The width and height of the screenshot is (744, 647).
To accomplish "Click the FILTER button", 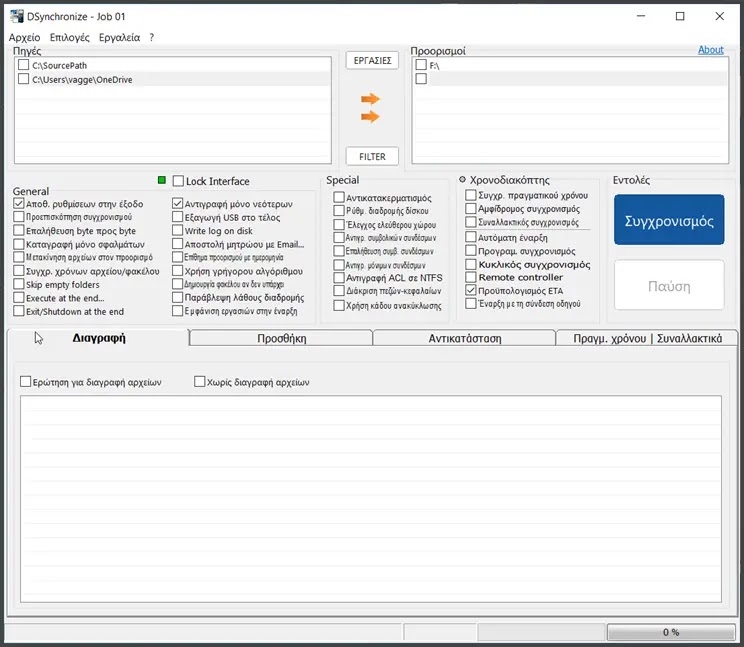I will pos(372,157).
